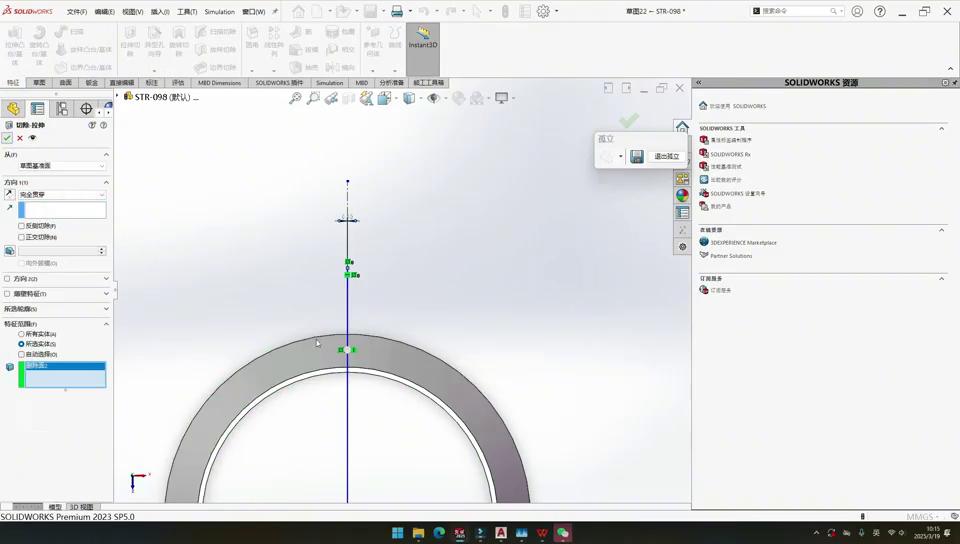The image size is (960, 544).
Task: Cancel the feature with red X
Action: pyautogui.click(x=20, y=138)
